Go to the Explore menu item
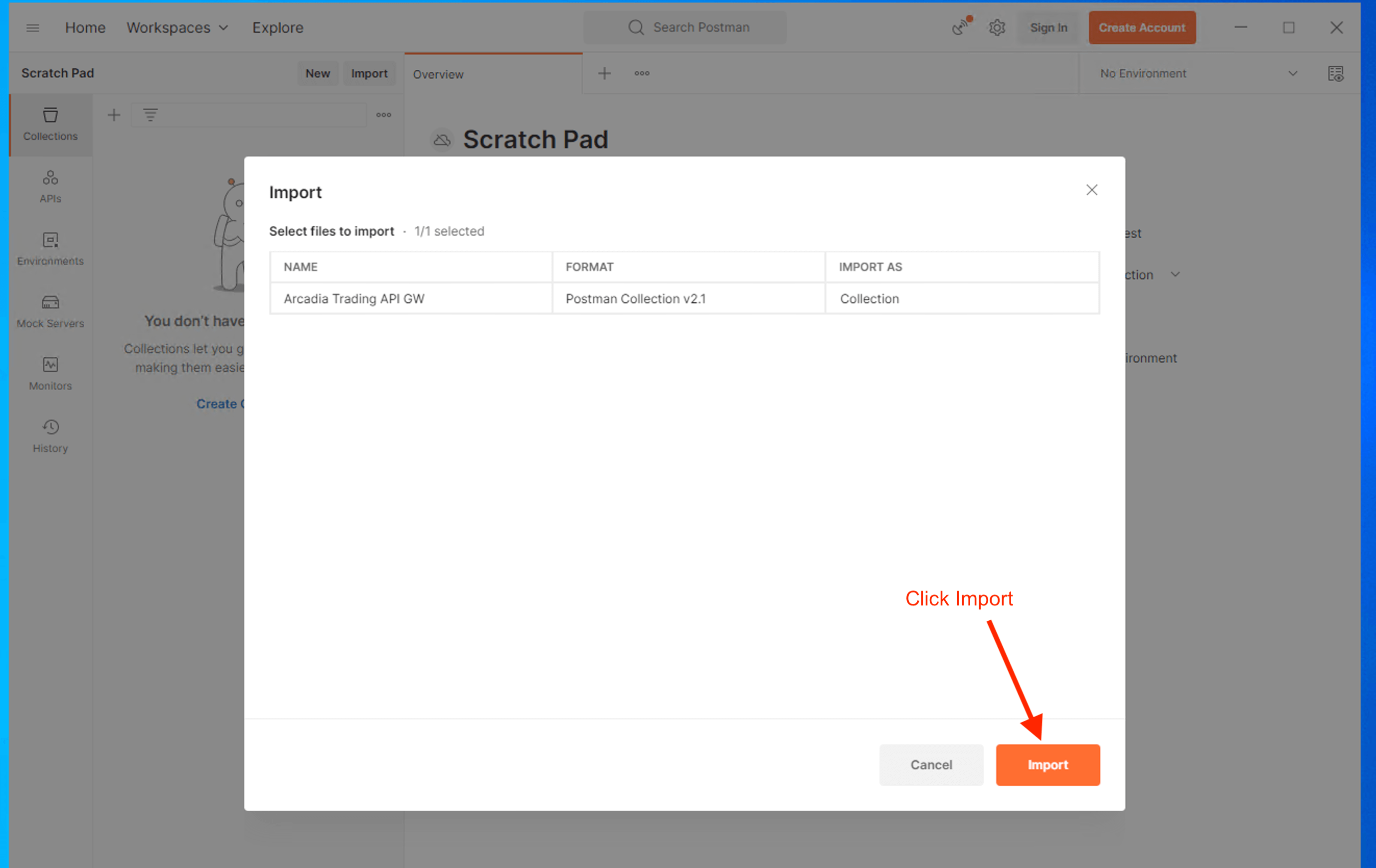Screen dimensions: 1376x868 click(x=278, y=27)
